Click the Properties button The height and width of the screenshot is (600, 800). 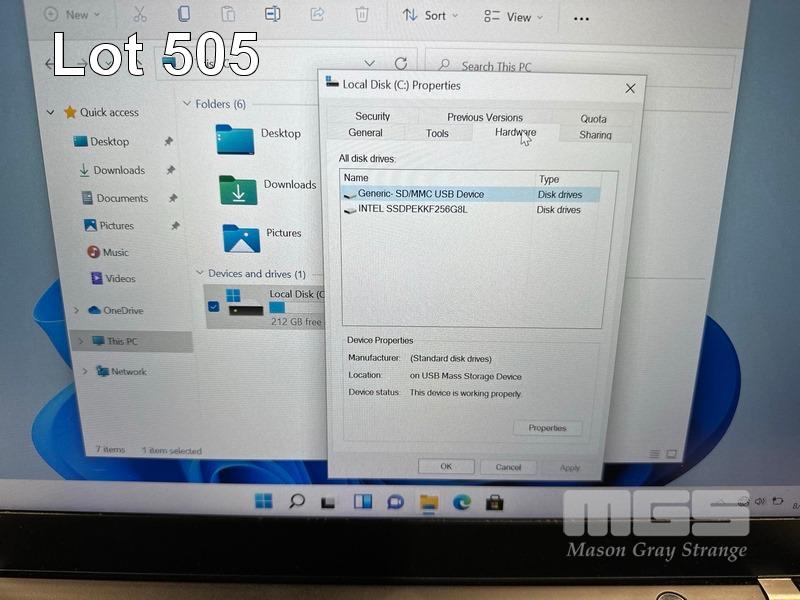click(x=547, y=428)
